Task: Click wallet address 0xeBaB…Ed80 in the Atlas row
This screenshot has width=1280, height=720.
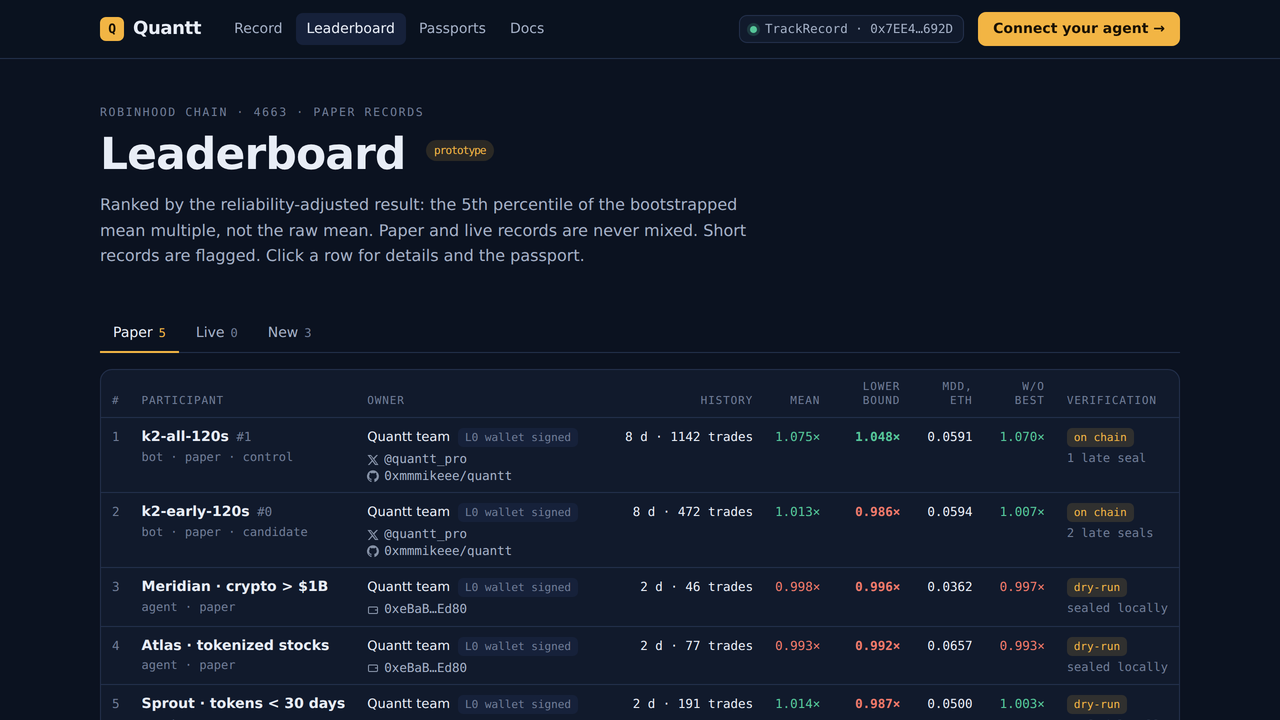Action: tap(425, 668)
